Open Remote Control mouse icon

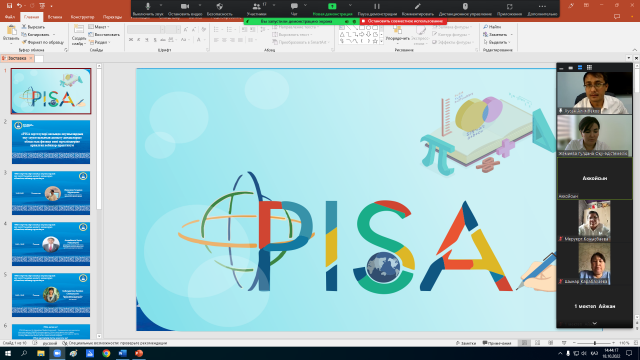click(465, 6)
